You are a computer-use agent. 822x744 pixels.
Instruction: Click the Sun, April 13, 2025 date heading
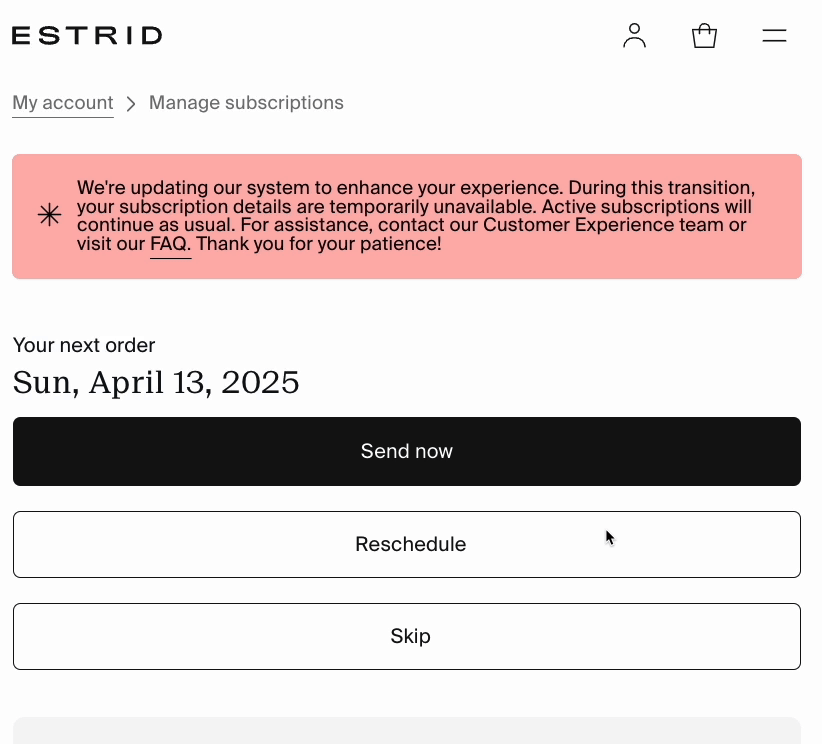click(156, 382)
